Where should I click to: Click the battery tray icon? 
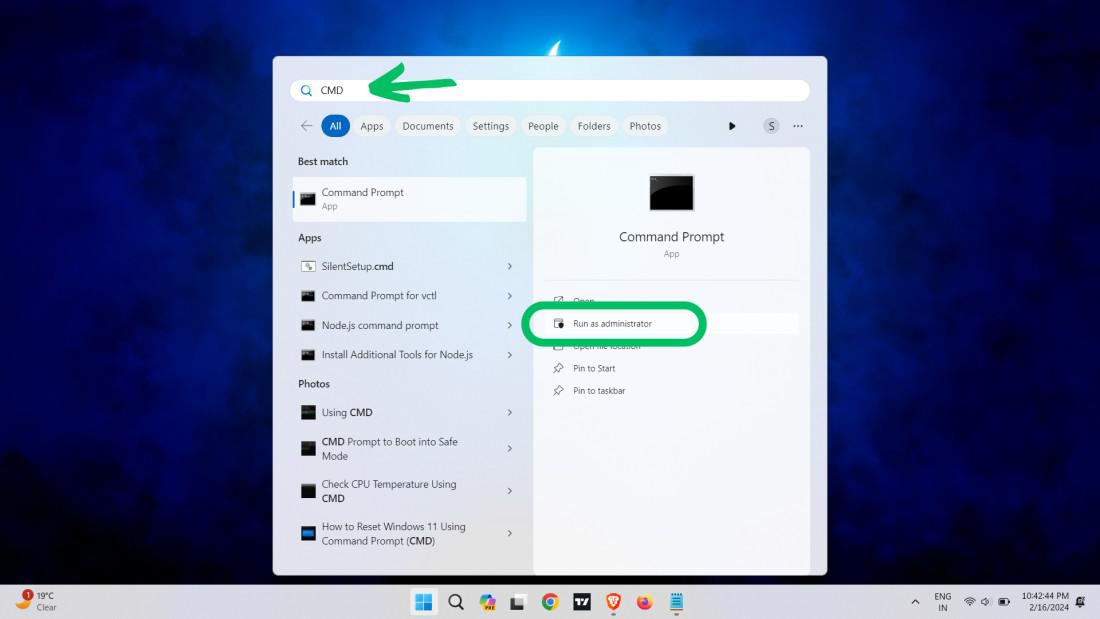click(x=1004, y=602)
